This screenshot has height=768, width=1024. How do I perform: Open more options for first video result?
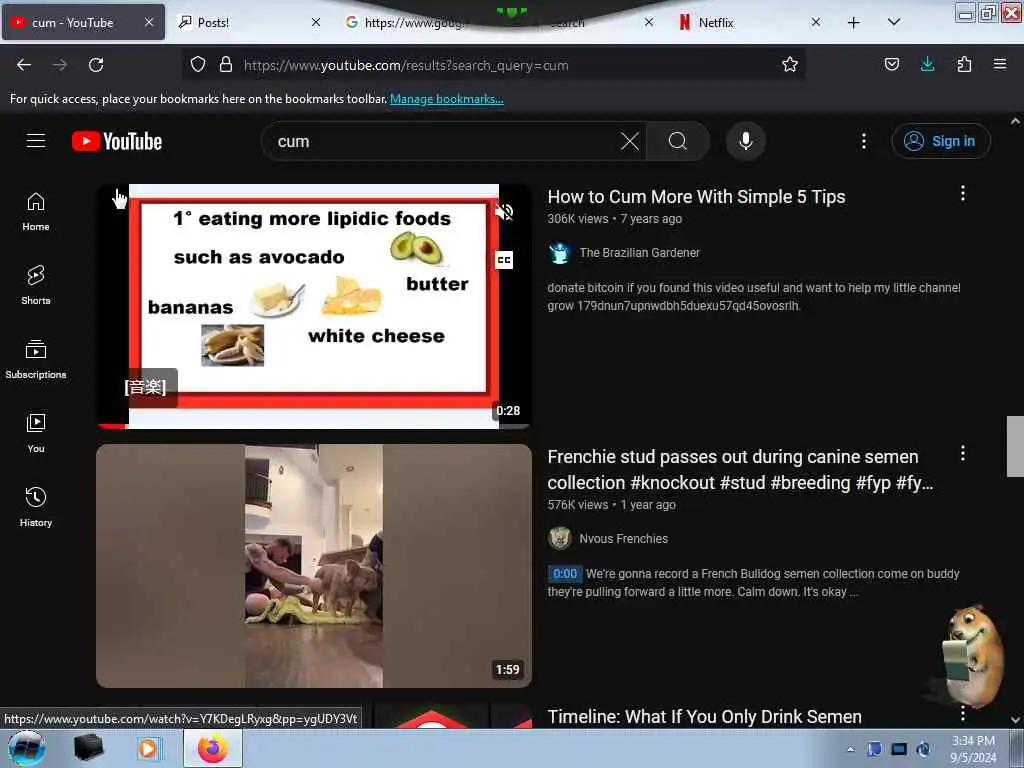[x=963, y=193]
